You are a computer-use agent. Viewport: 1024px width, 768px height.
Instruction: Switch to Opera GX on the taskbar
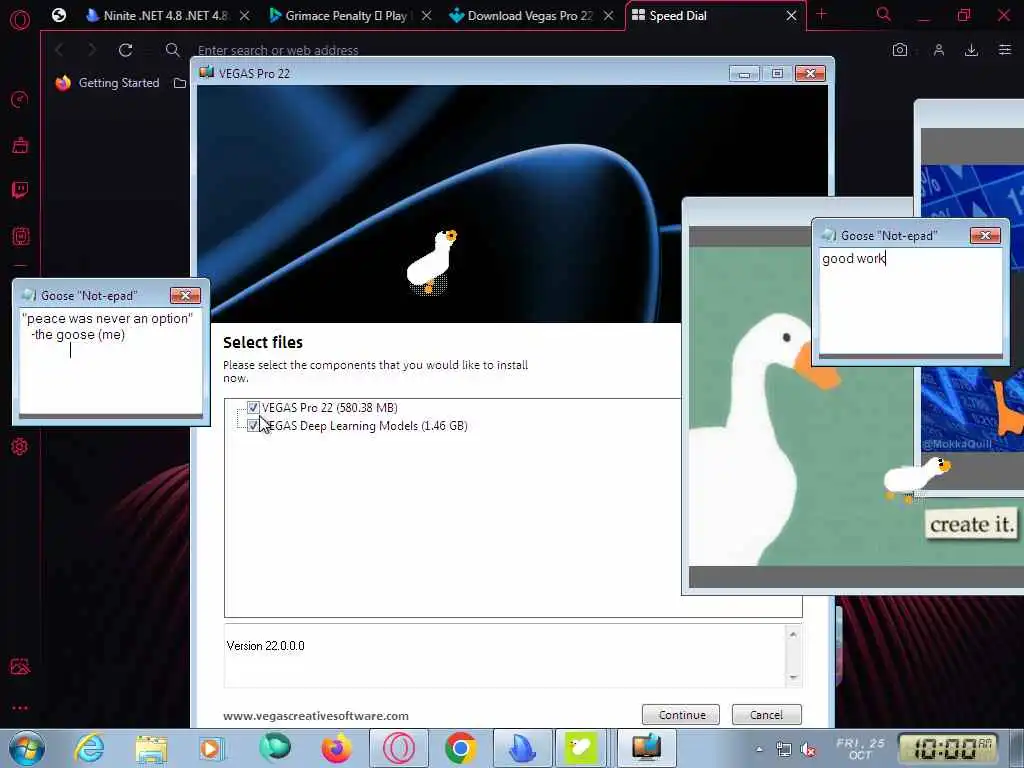click(399, 748)
